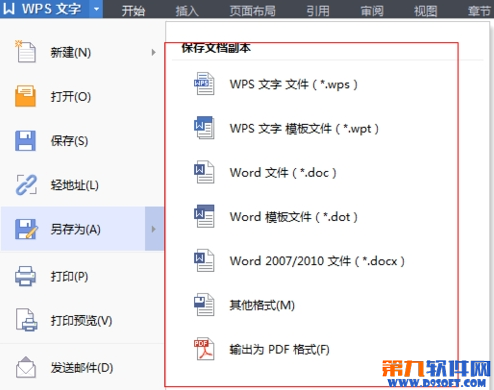Click the 打开(O) orange folder icon
This screenshot has height=390, width=494.
coord(25,96)
